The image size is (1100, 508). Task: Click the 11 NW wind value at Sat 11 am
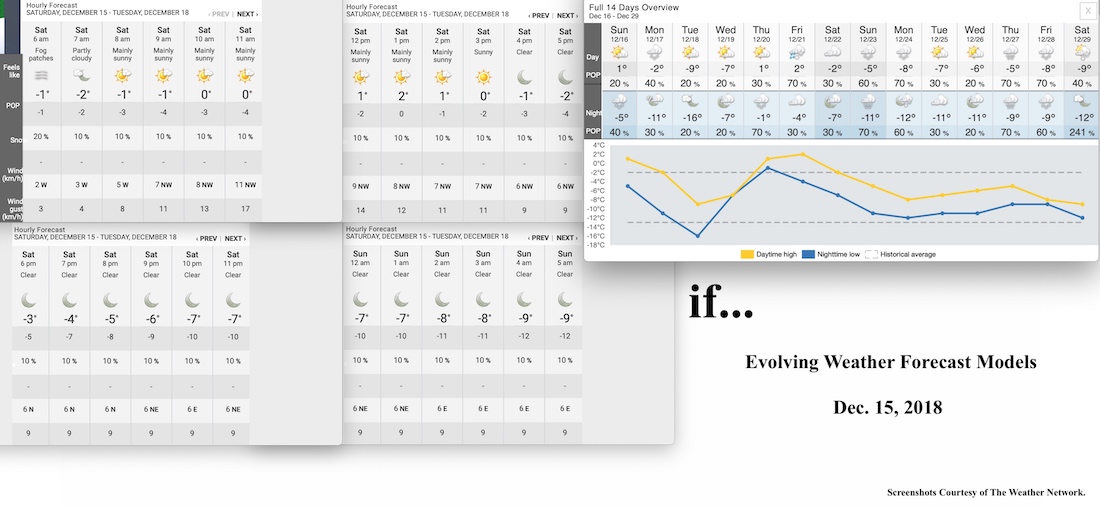tap(245, 185)
